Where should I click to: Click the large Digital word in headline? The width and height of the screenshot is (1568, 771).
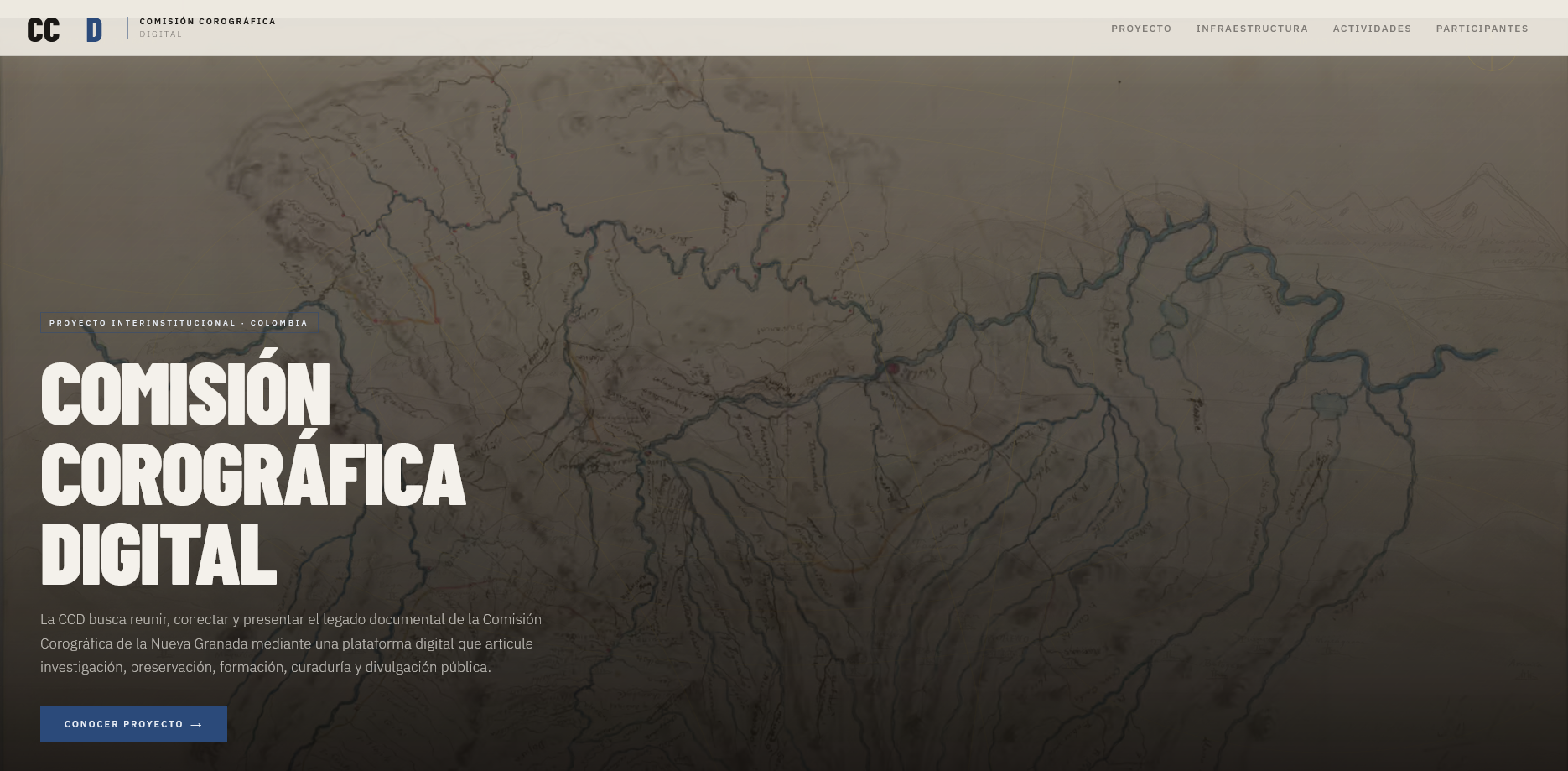coord(158,554)
